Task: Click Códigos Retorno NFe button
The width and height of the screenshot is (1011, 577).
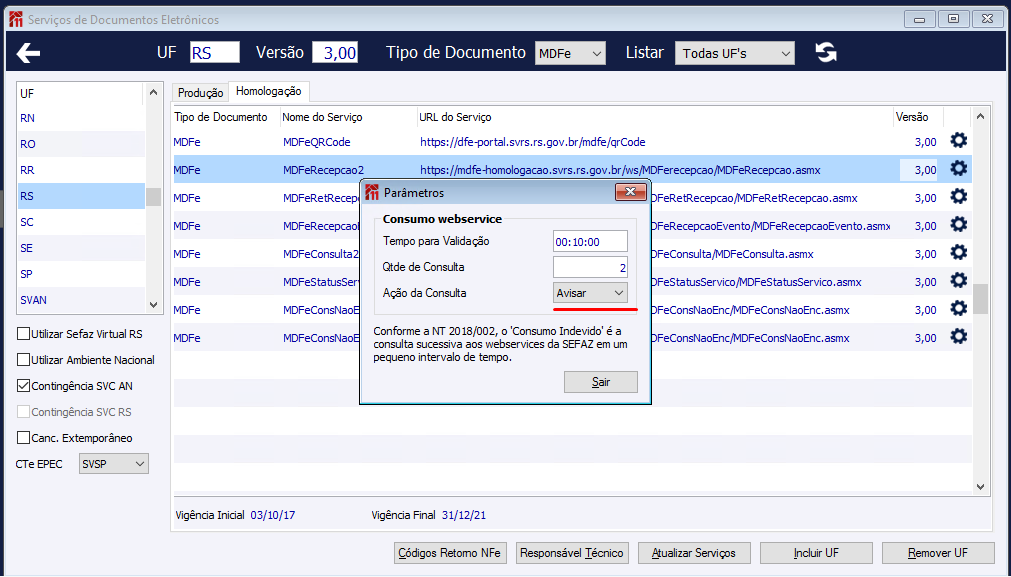Action: point(449,553)
